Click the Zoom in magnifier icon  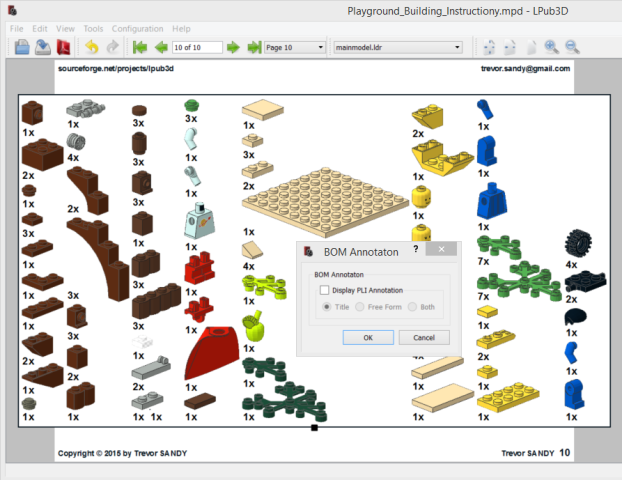(x=551, y=47)
